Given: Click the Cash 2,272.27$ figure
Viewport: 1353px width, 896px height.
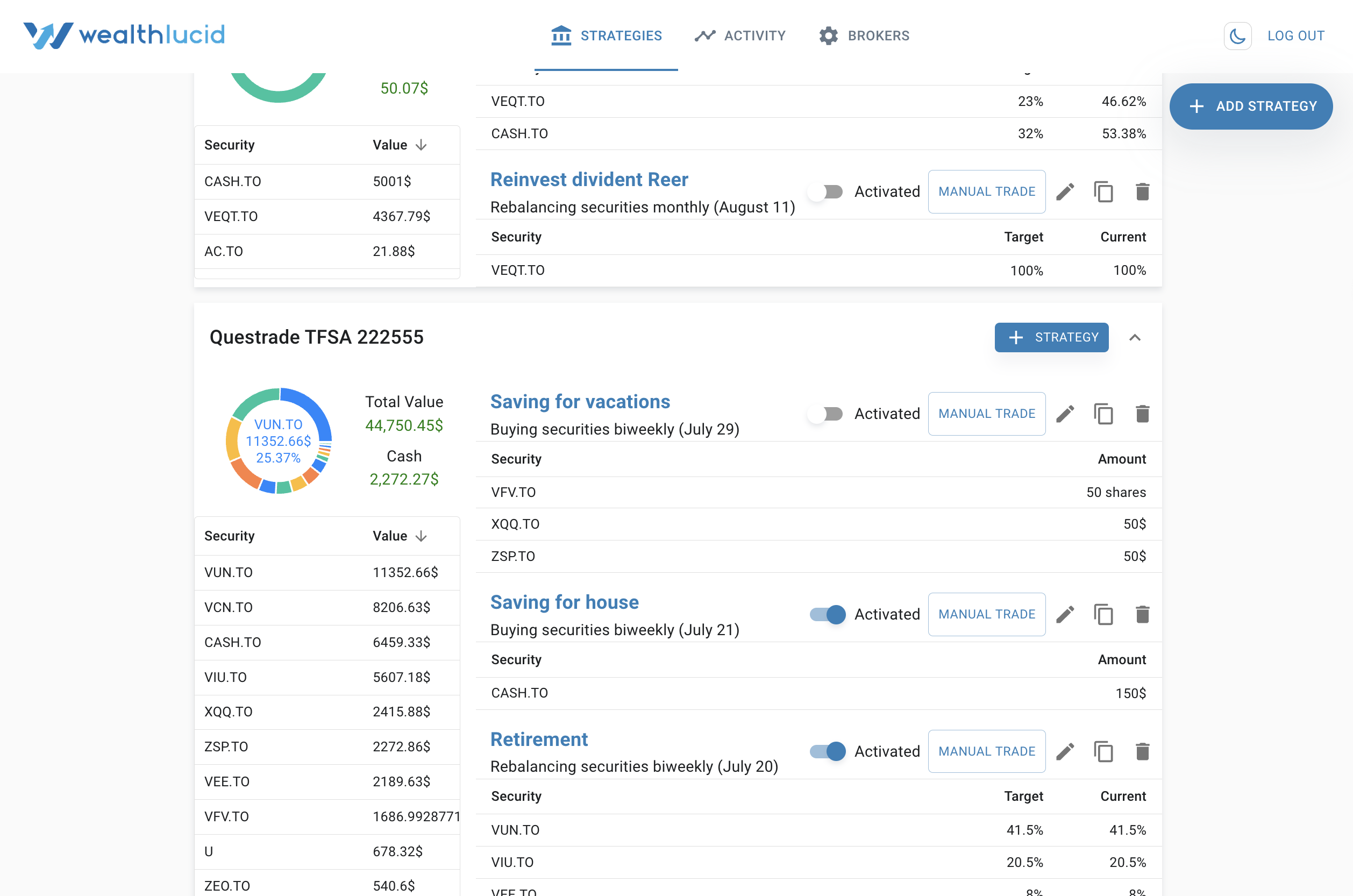Looking at the screenshot, I should click(x=404, y=479).
